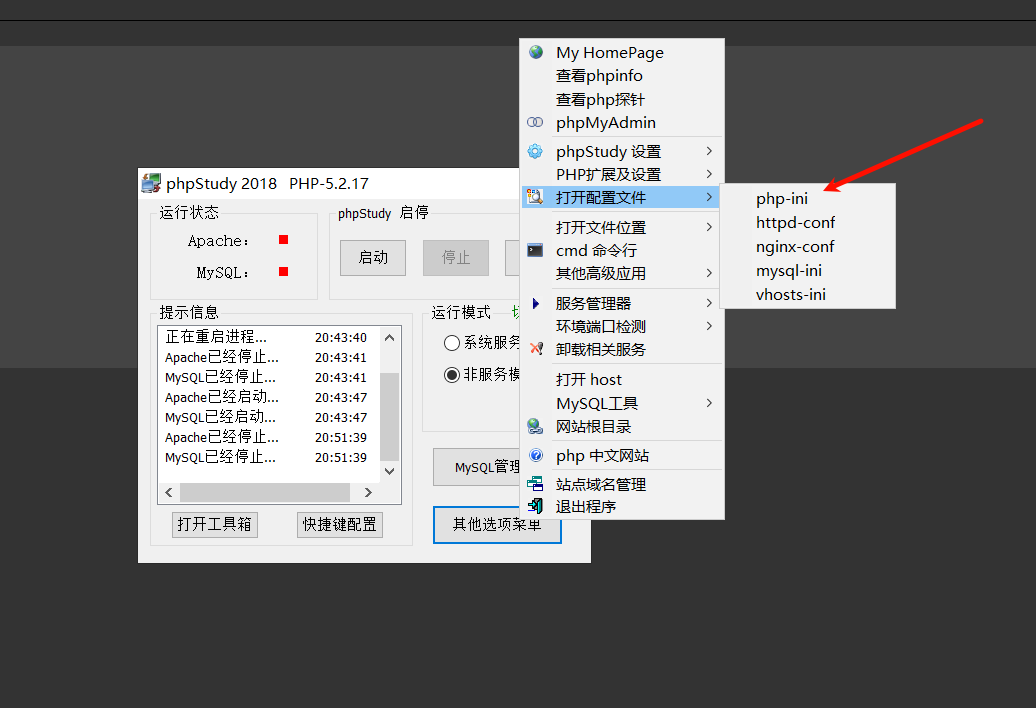The image size is (1036, 708).
Task: Click the log list scroll down arrow
Action: (390, 471)
